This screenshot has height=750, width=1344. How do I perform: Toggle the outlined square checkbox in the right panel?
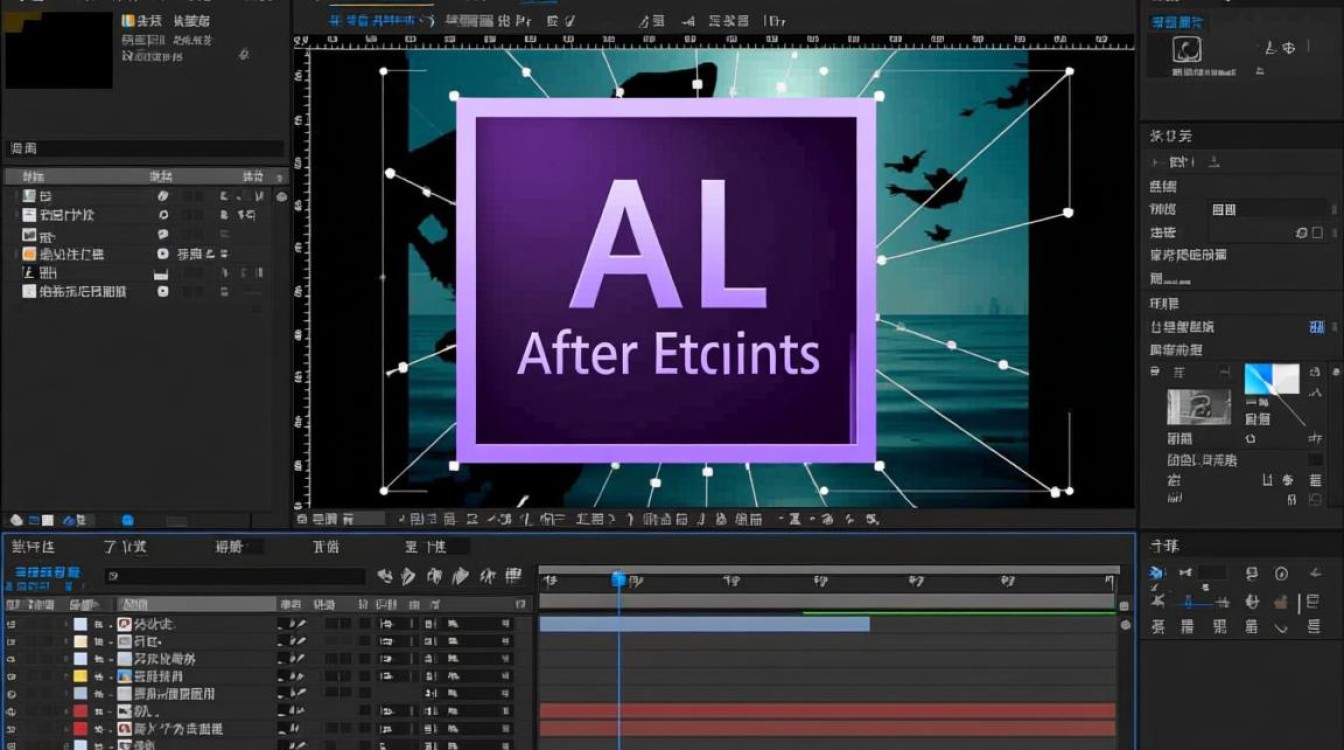(1316, 232)
